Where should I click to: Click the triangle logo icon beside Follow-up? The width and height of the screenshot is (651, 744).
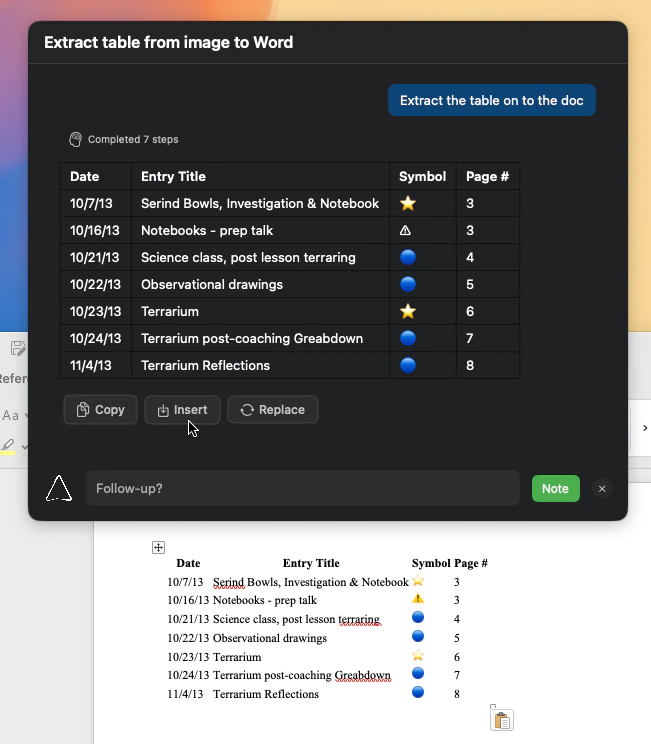59,488
